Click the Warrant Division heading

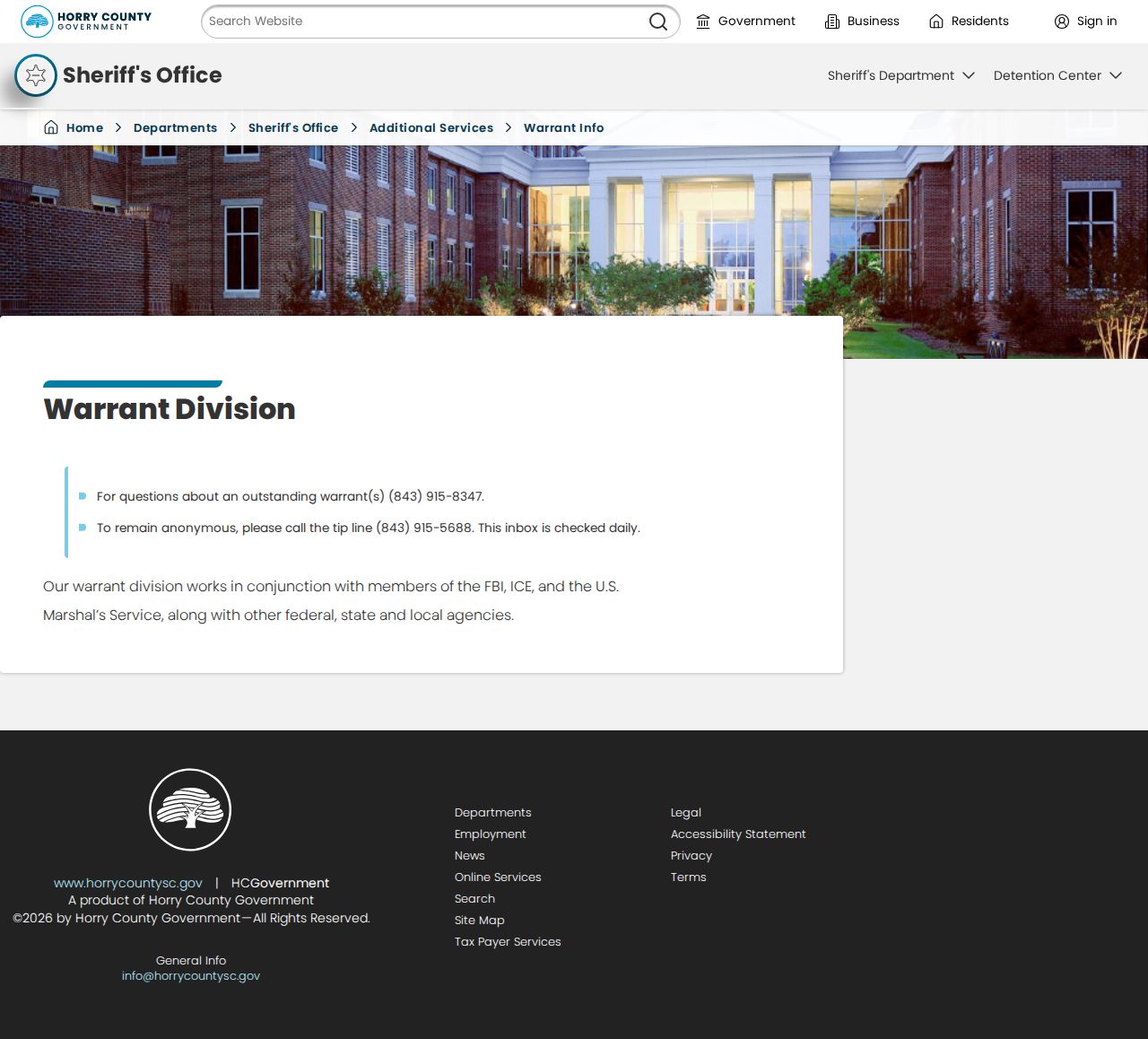[x=170, y=409]
